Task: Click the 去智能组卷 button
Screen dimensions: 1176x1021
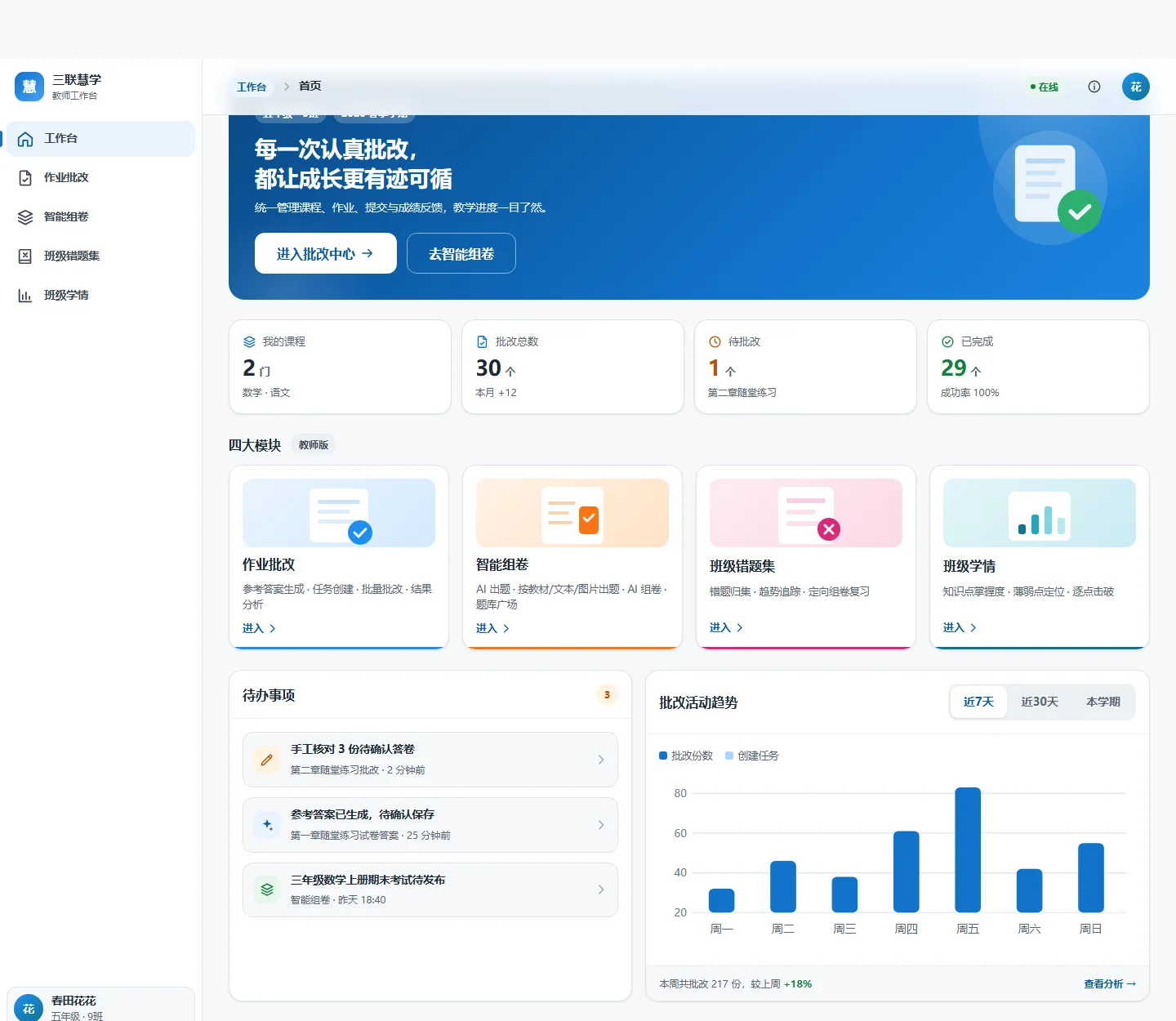Action: 461,253
